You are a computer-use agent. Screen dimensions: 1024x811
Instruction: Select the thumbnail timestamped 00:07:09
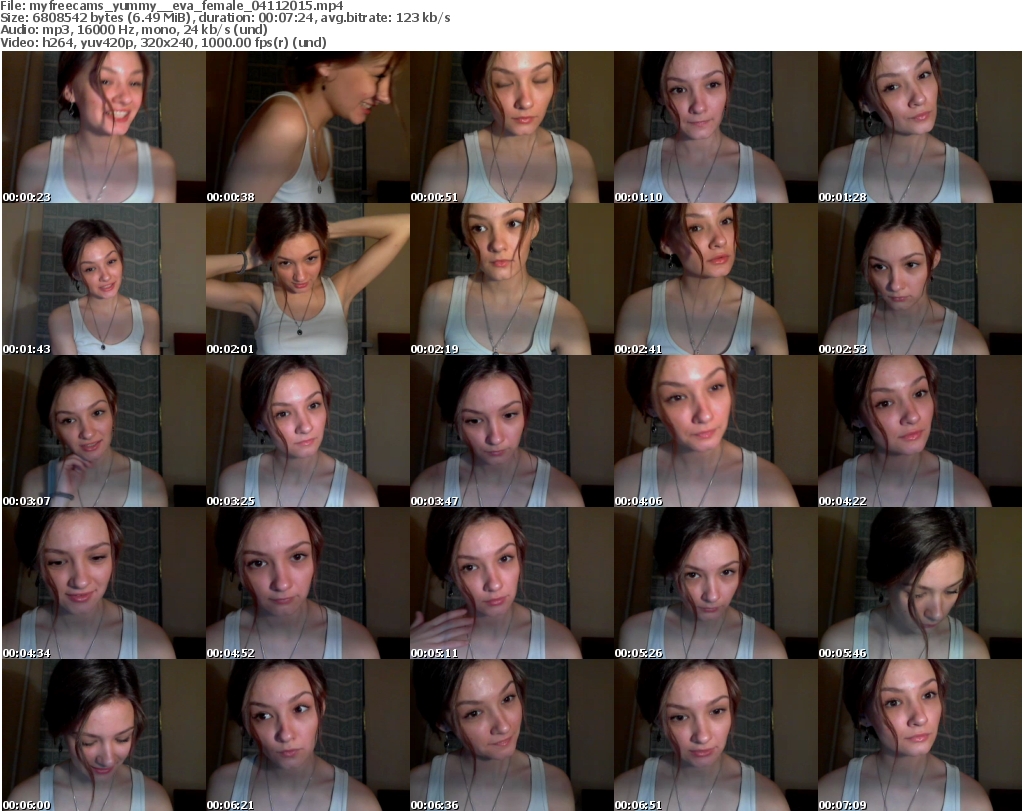920,735
